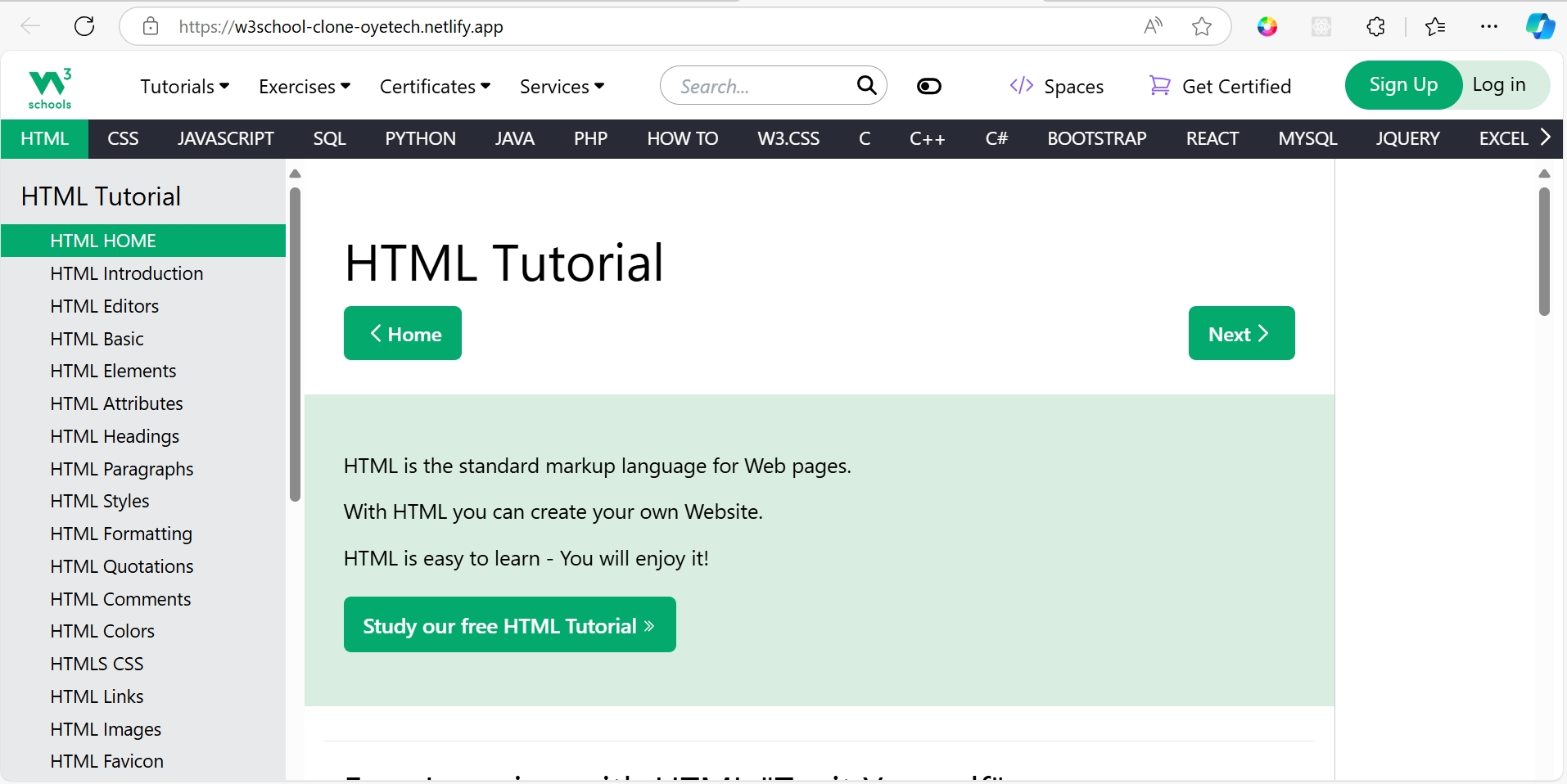Refresh the page in browser
1567x784 pixels.
[84, 26]
